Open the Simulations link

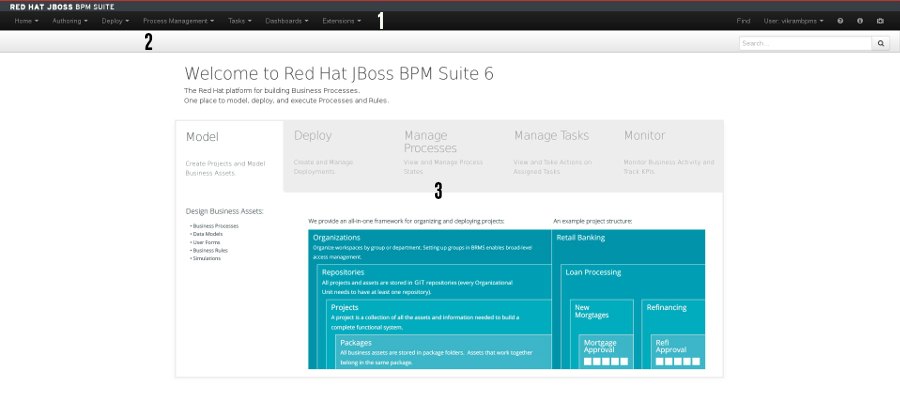click(207, 258)
